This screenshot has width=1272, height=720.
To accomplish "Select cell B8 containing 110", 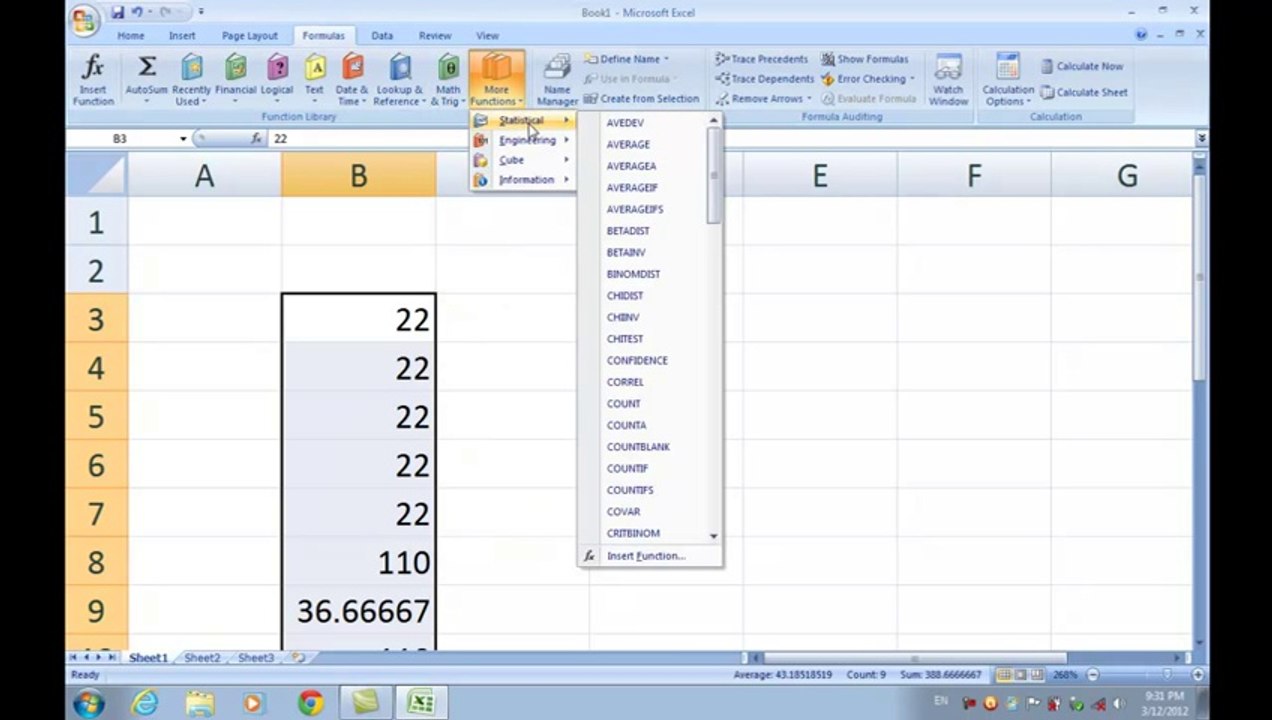I will tap(359, 562).
